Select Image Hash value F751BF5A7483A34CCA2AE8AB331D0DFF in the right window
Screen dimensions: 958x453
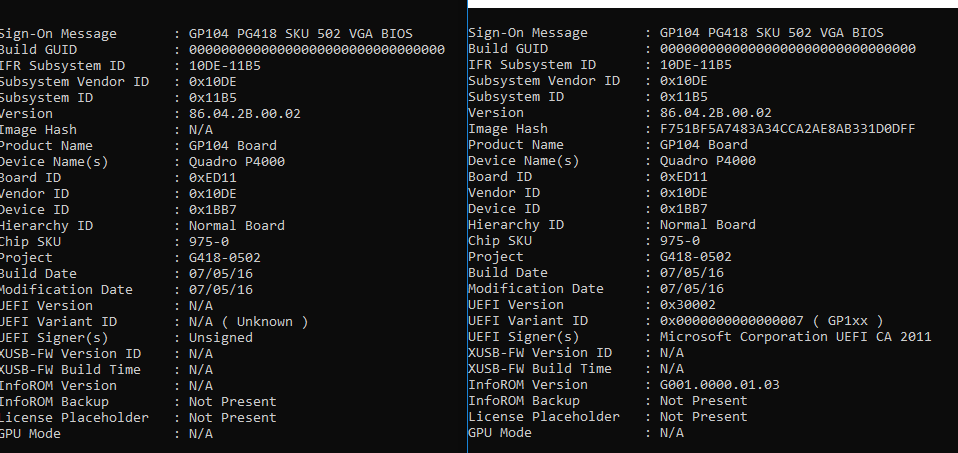(788, 129)
